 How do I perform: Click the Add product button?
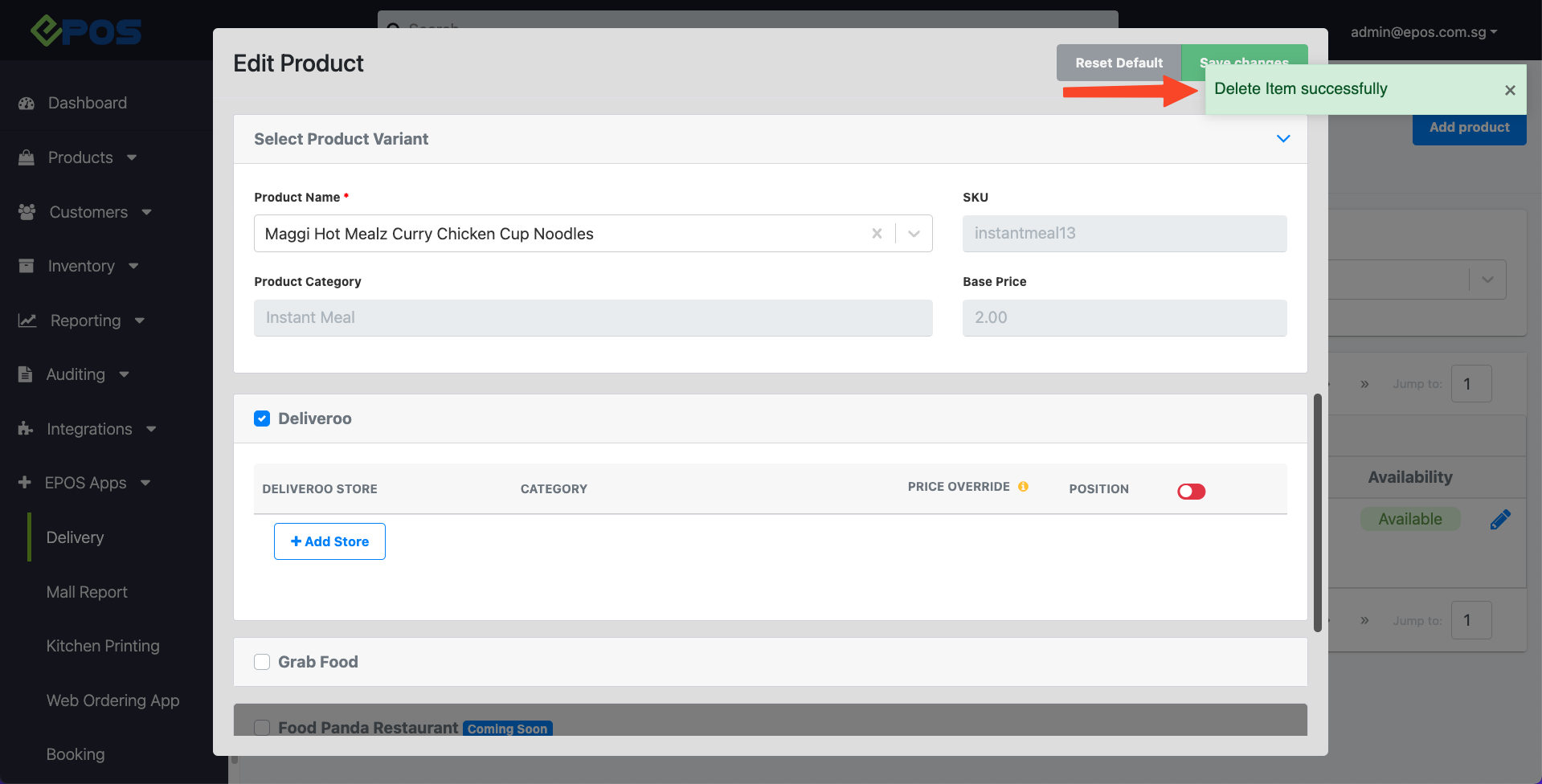click(1470, 129)
